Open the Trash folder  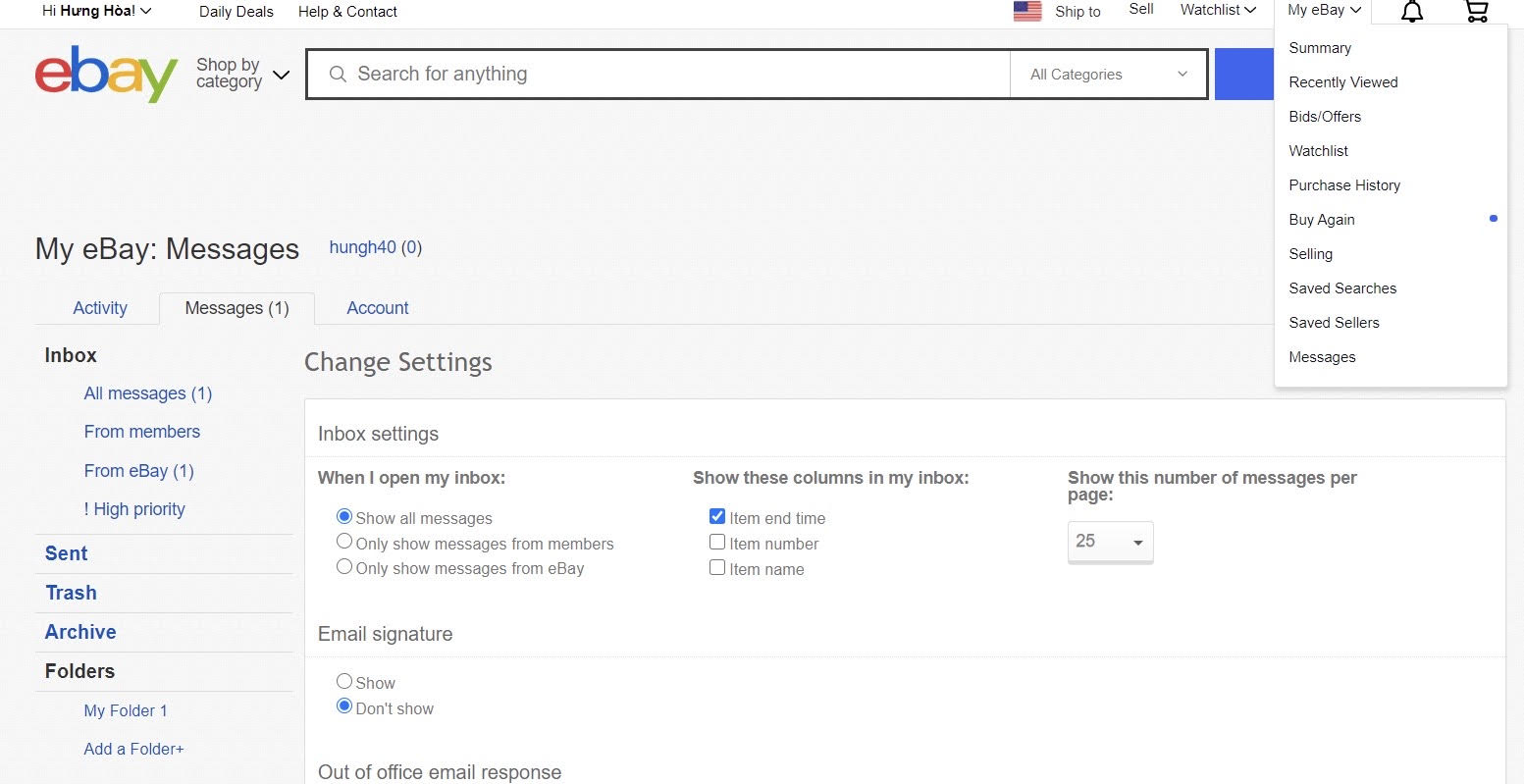coord(71,593)
